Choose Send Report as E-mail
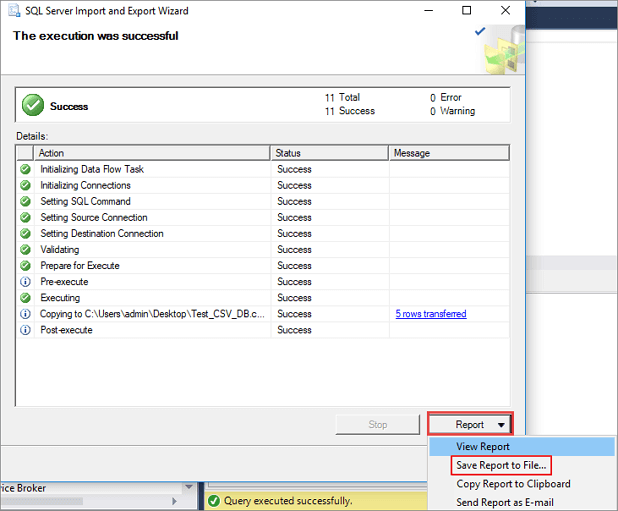 (x=505, y=502)
